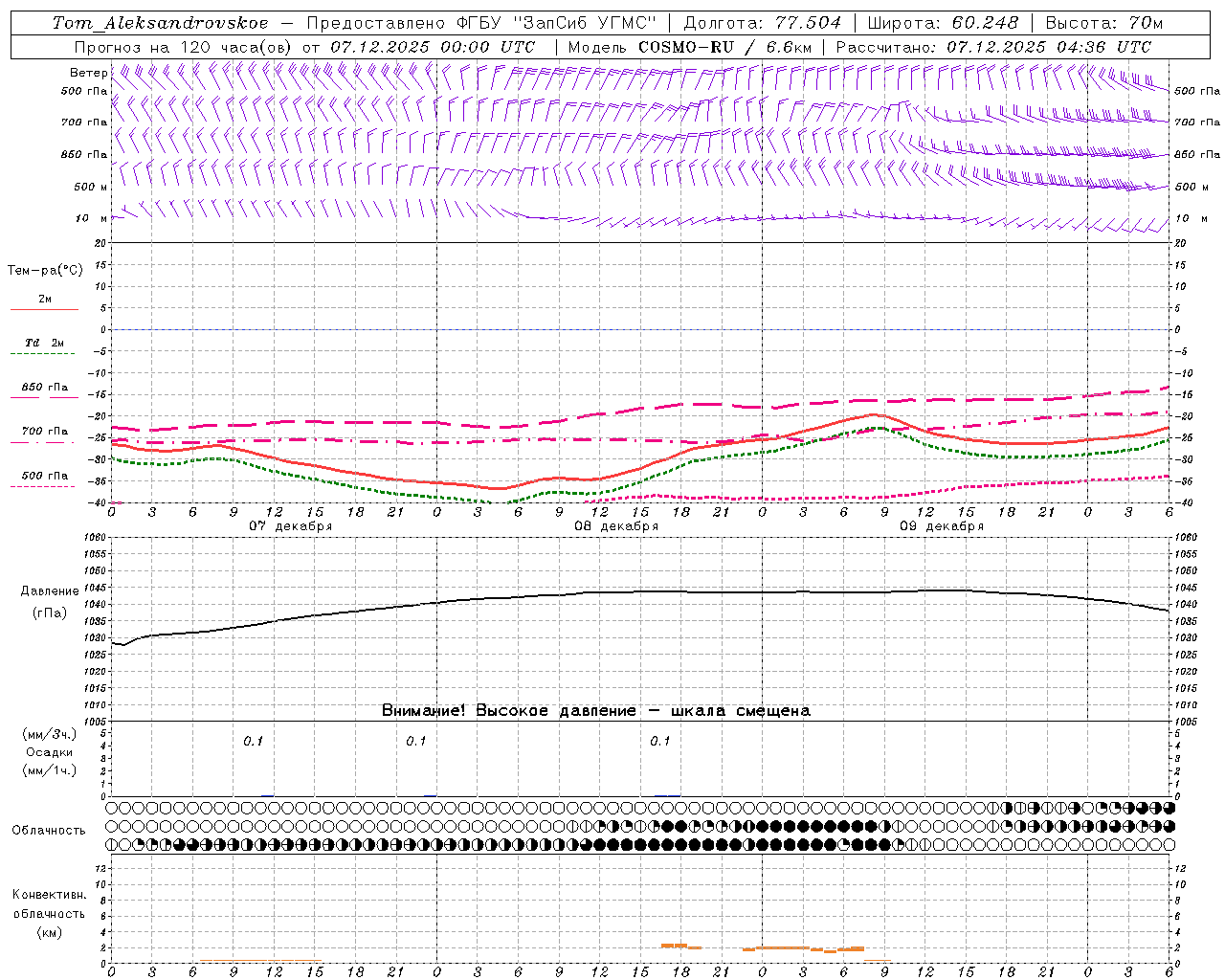
Task: Click the 07 декабря date label
Action: [291, 526]
